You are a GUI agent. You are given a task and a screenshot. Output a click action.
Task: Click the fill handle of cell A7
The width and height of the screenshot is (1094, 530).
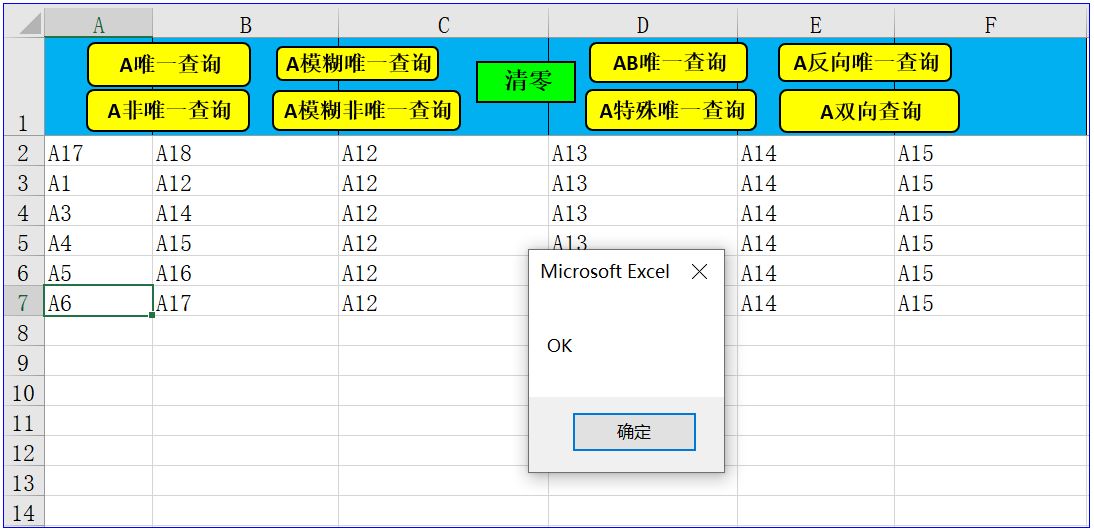pyautogui.click(x=152, y=315)
